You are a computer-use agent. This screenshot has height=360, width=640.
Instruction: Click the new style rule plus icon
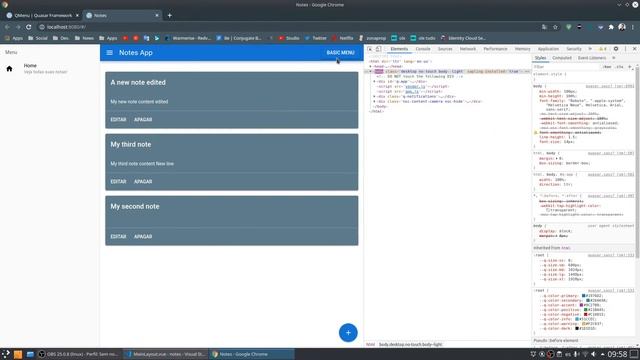629,67
